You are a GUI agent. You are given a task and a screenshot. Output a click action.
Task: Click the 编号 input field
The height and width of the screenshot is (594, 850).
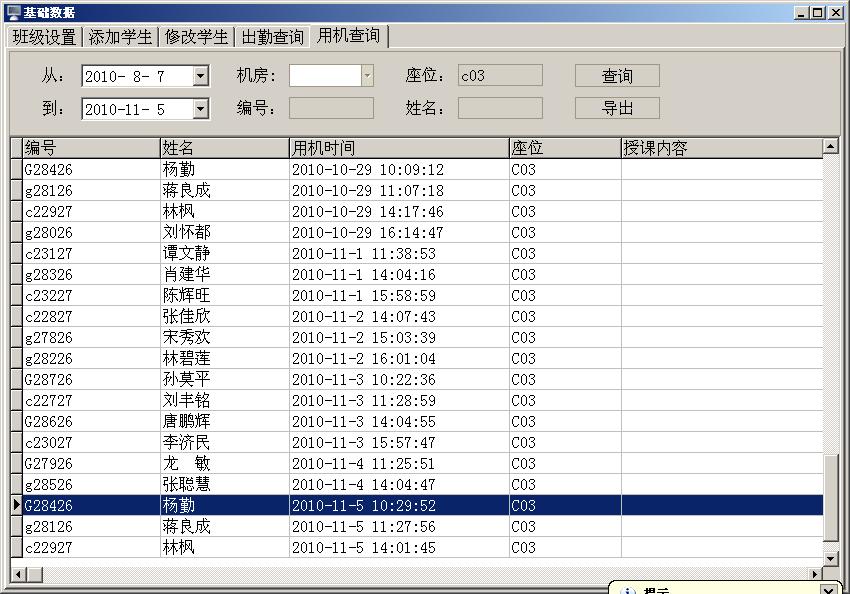331,108
